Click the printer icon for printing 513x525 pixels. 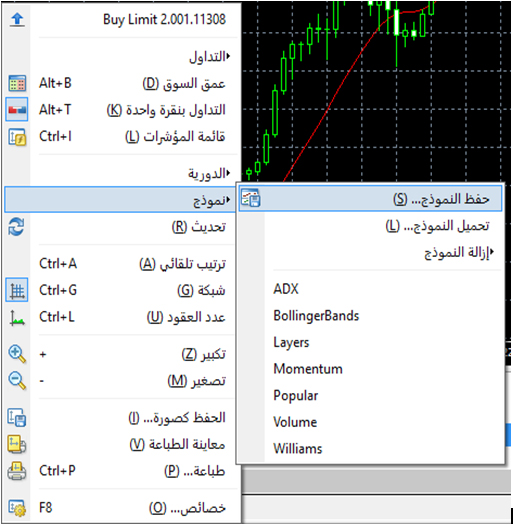click(17, 471)
